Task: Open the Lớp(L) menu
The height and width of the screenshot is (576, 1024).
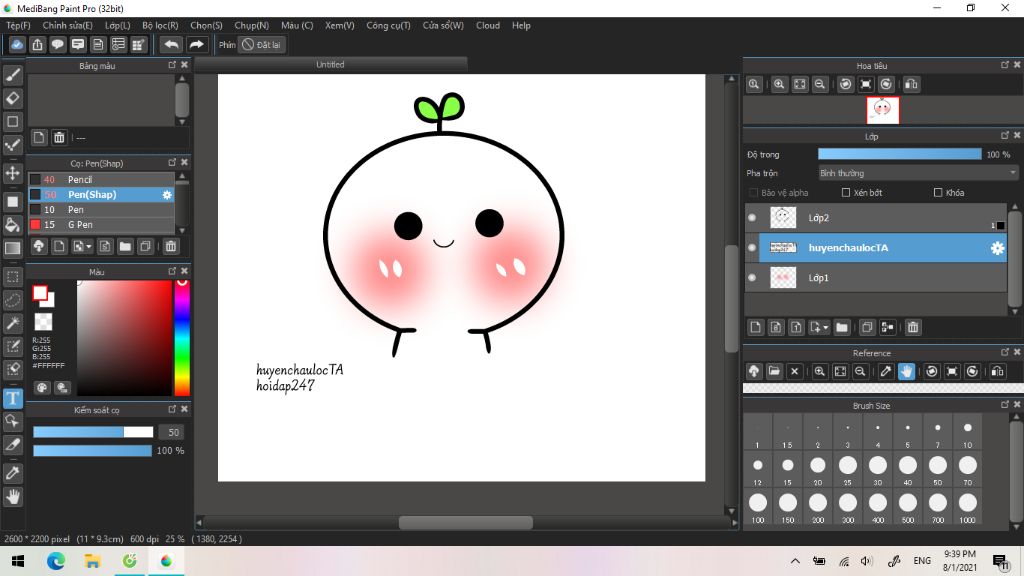Action: pyautogui.click(x=118, y=25)
